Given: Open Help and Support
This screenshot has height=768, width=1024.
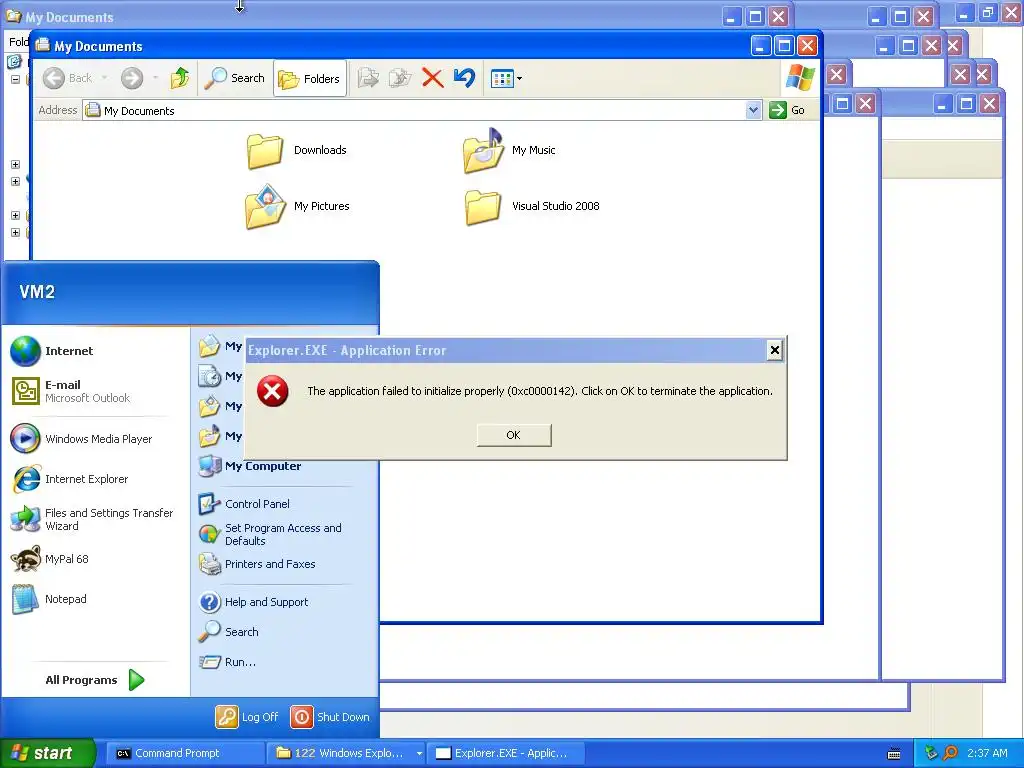Looking at the screenshot, I should point(253,601).
